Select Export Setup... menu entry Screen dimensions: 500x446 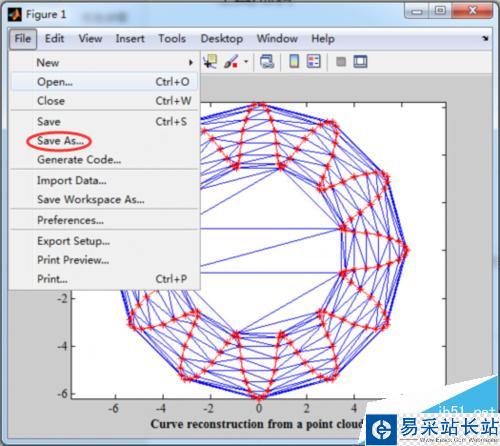point(104,241)
